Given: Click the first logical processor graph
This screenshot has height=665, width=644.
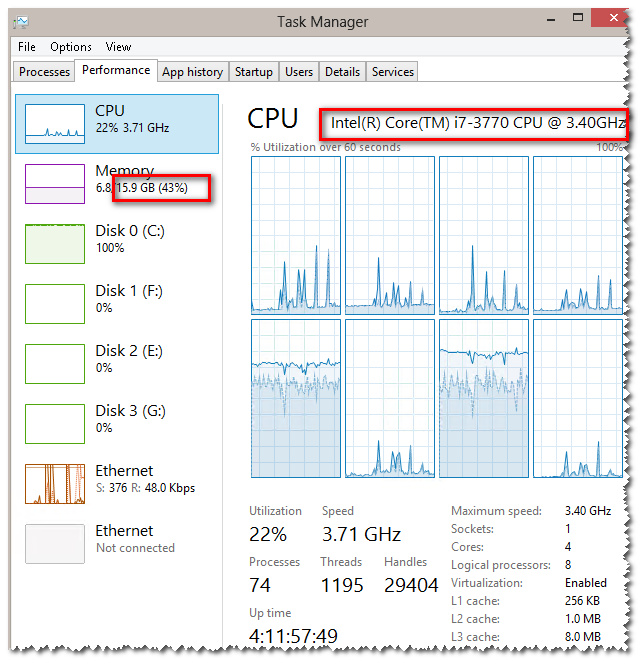Looking at the screenshot, I should (296, 235).
